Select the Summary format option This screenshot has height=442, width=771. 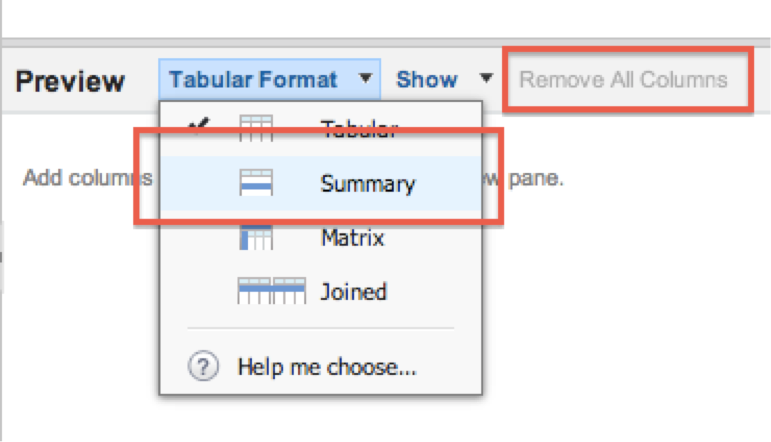pos(368,184)
